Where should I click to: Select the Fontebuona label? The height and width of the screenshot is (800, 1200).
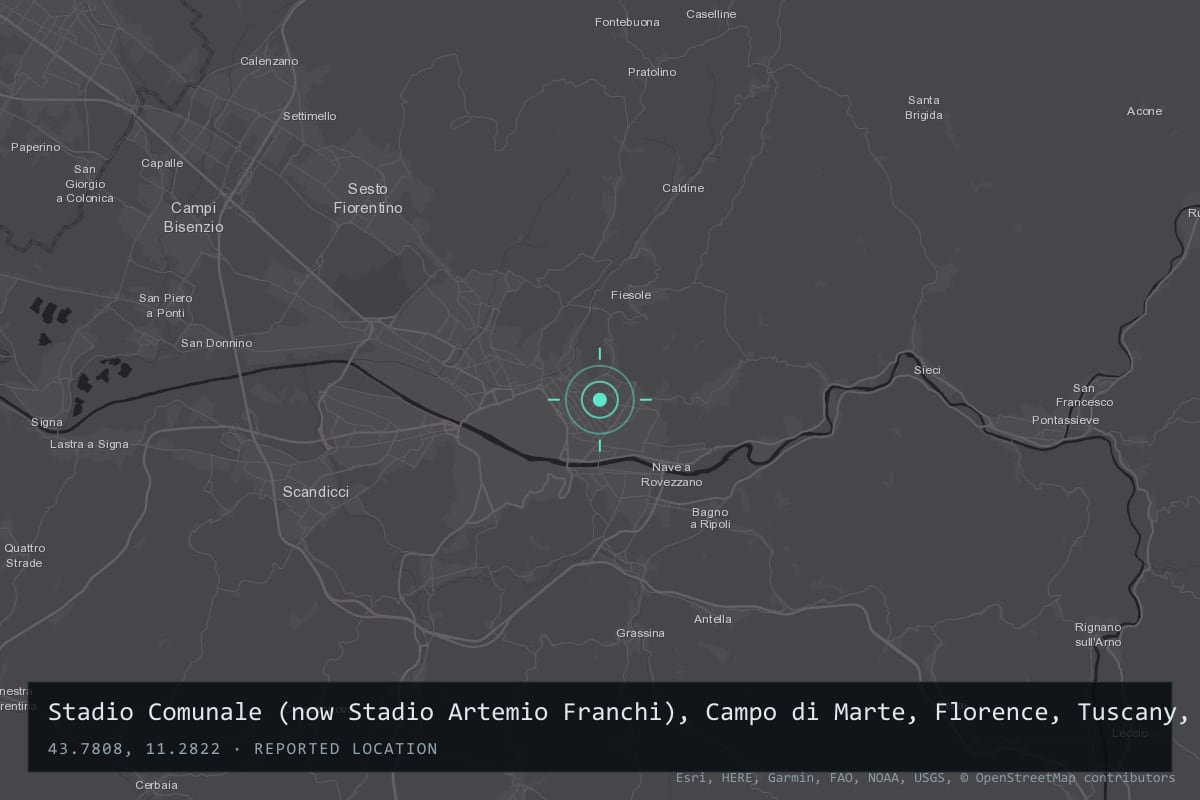tap(627, 22)
